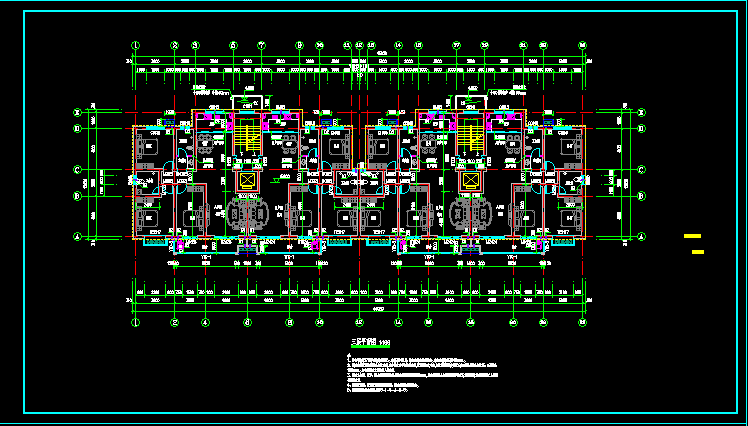Pick grid bubble 5 in the top row
748x426 pixels.
click(x=233, y=46)
